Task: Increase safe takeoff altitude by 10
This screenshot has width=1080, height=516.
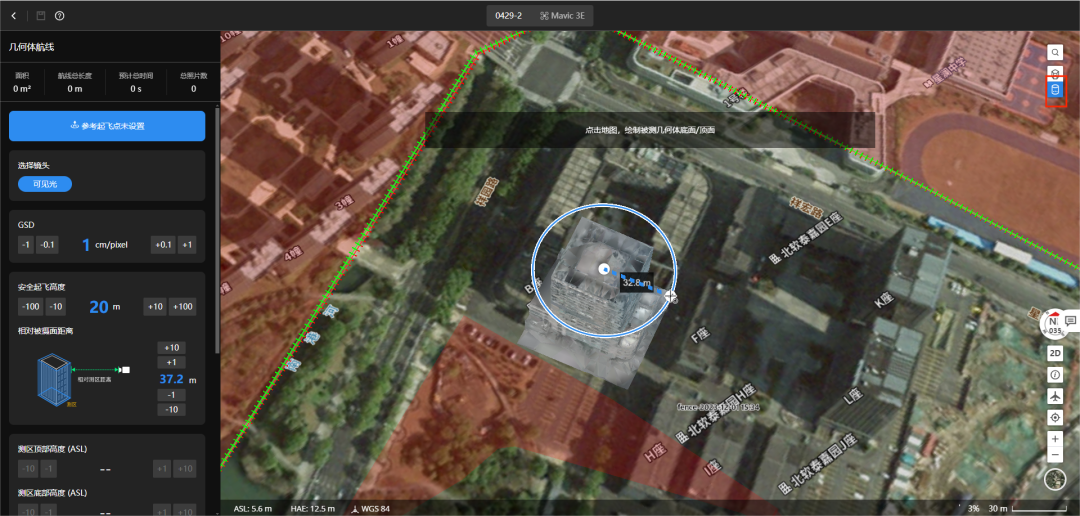Action: [x=154, y=307]
